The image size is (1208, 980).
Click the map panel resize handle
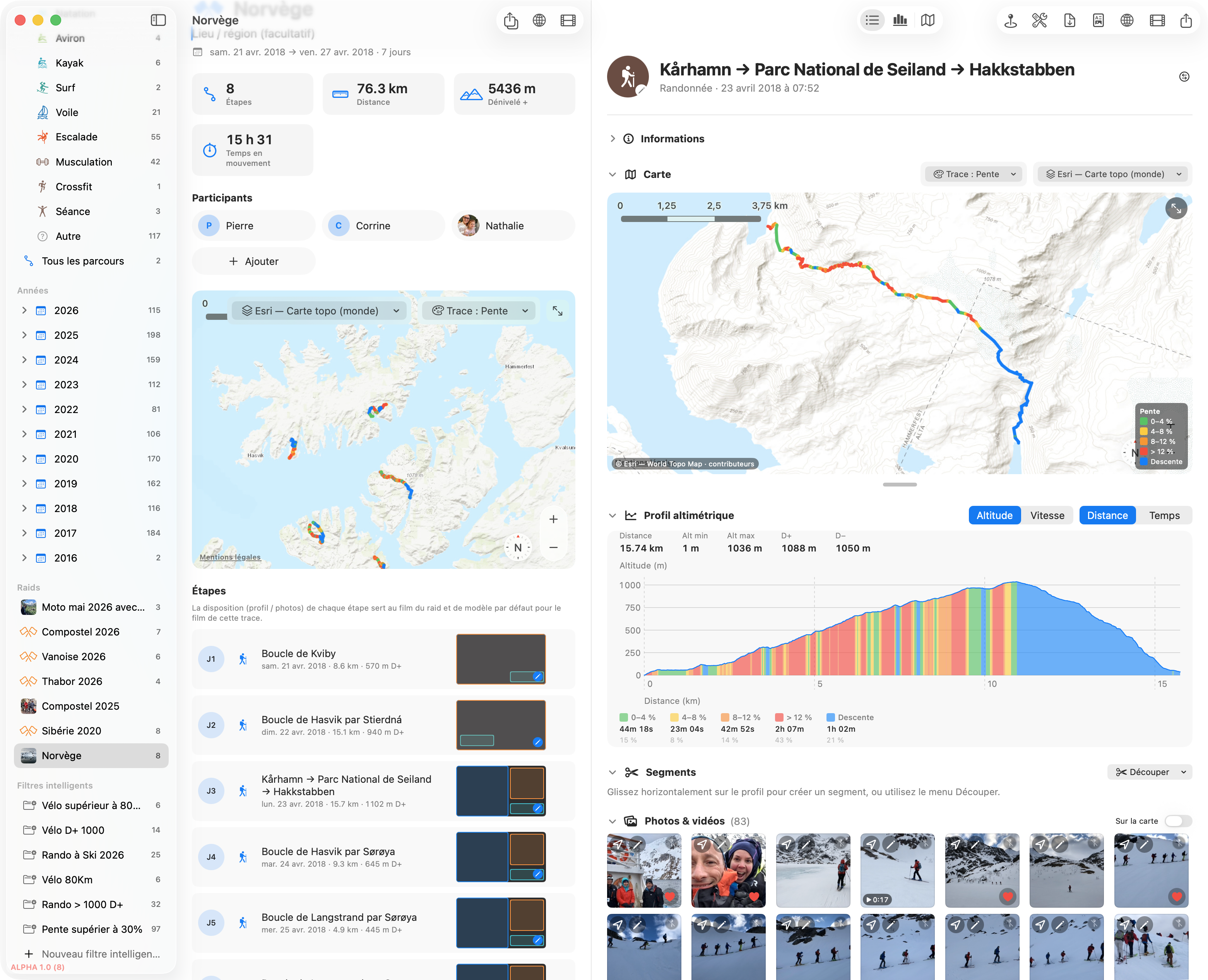900,484
